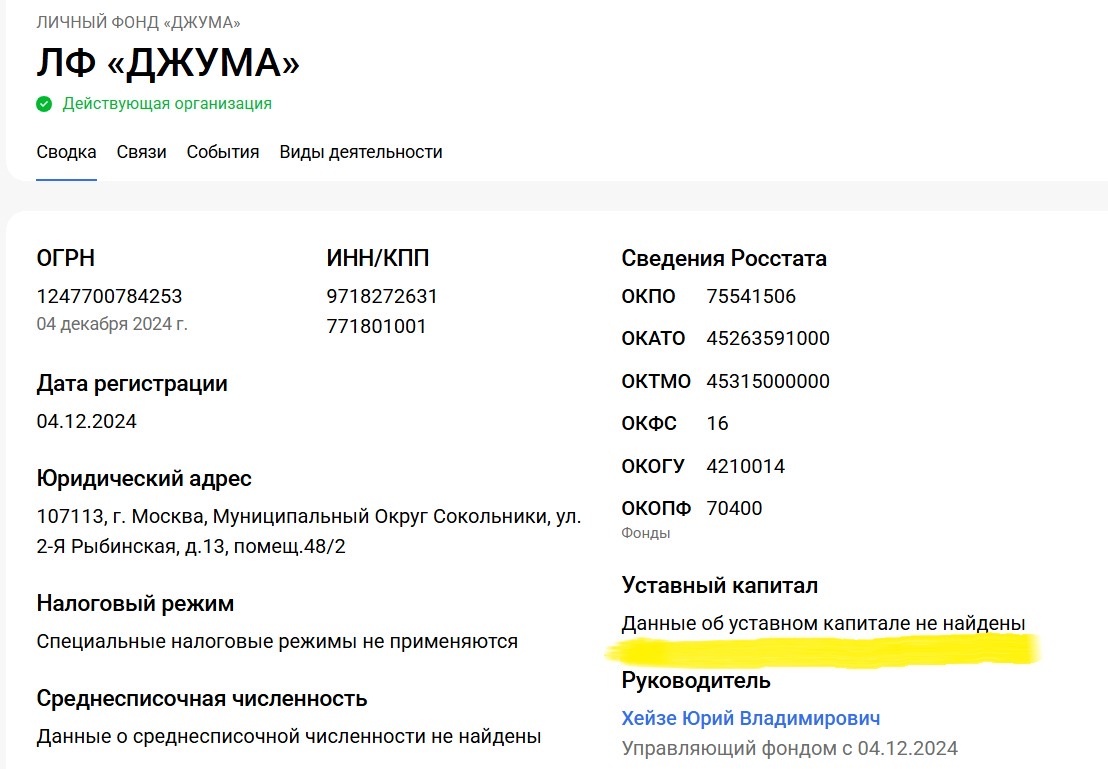This screenshot has width=1108, height=769.
Task: Click the ОКФС value 16
Action: point(717,423)
